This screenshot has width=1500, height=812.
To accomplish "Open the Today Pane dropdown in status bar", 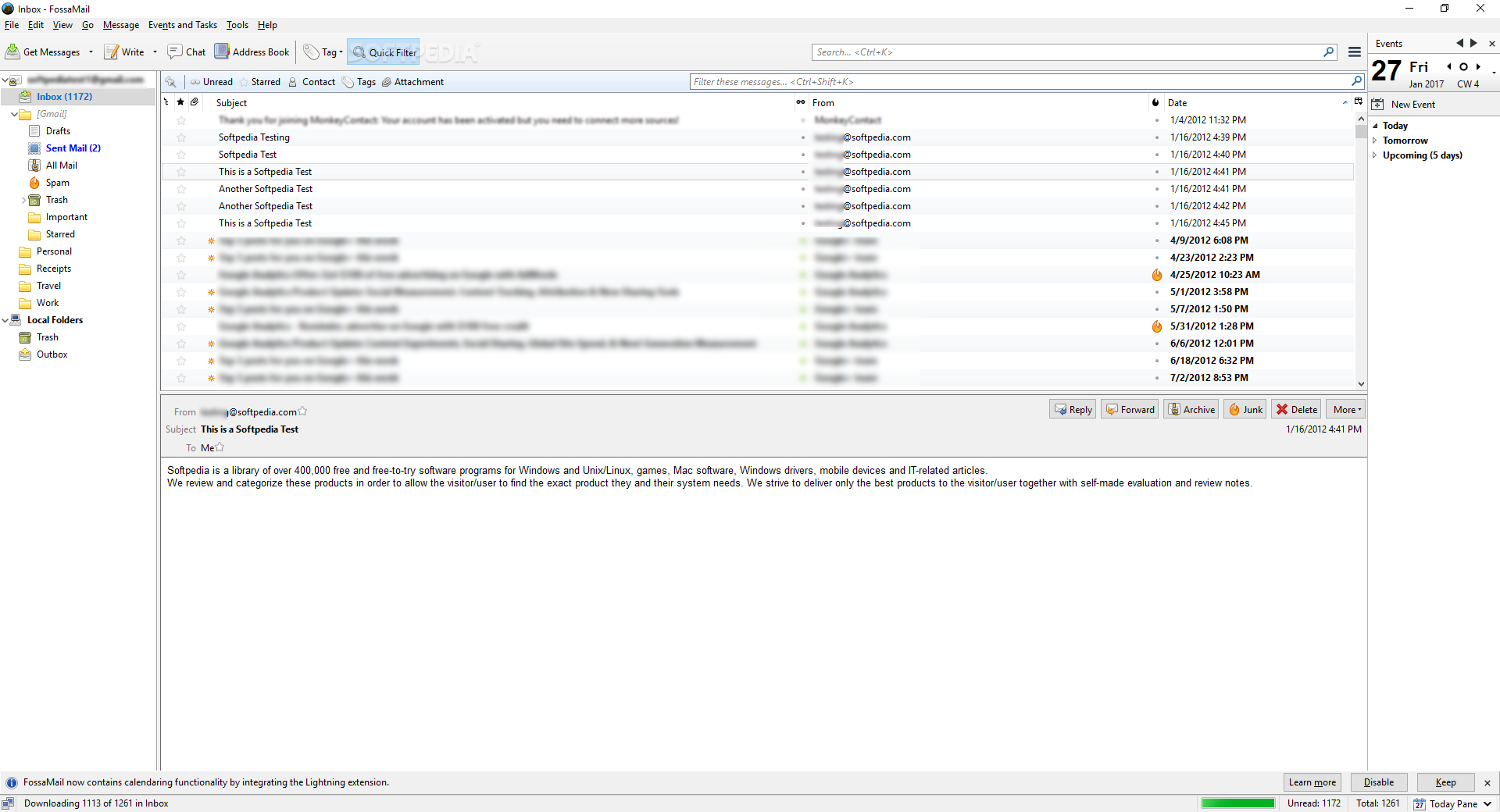I will [1487, 803].
